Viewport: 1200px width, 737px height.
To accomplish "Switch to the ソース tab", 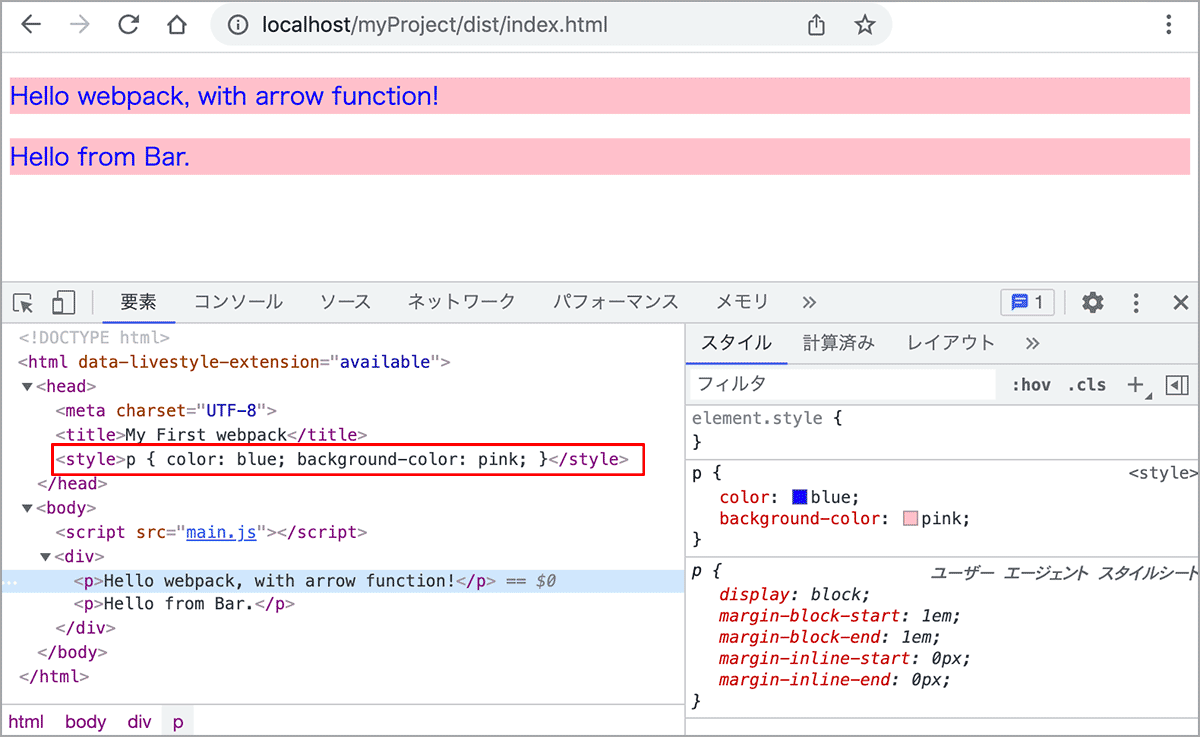I will (x=345, y=302).
